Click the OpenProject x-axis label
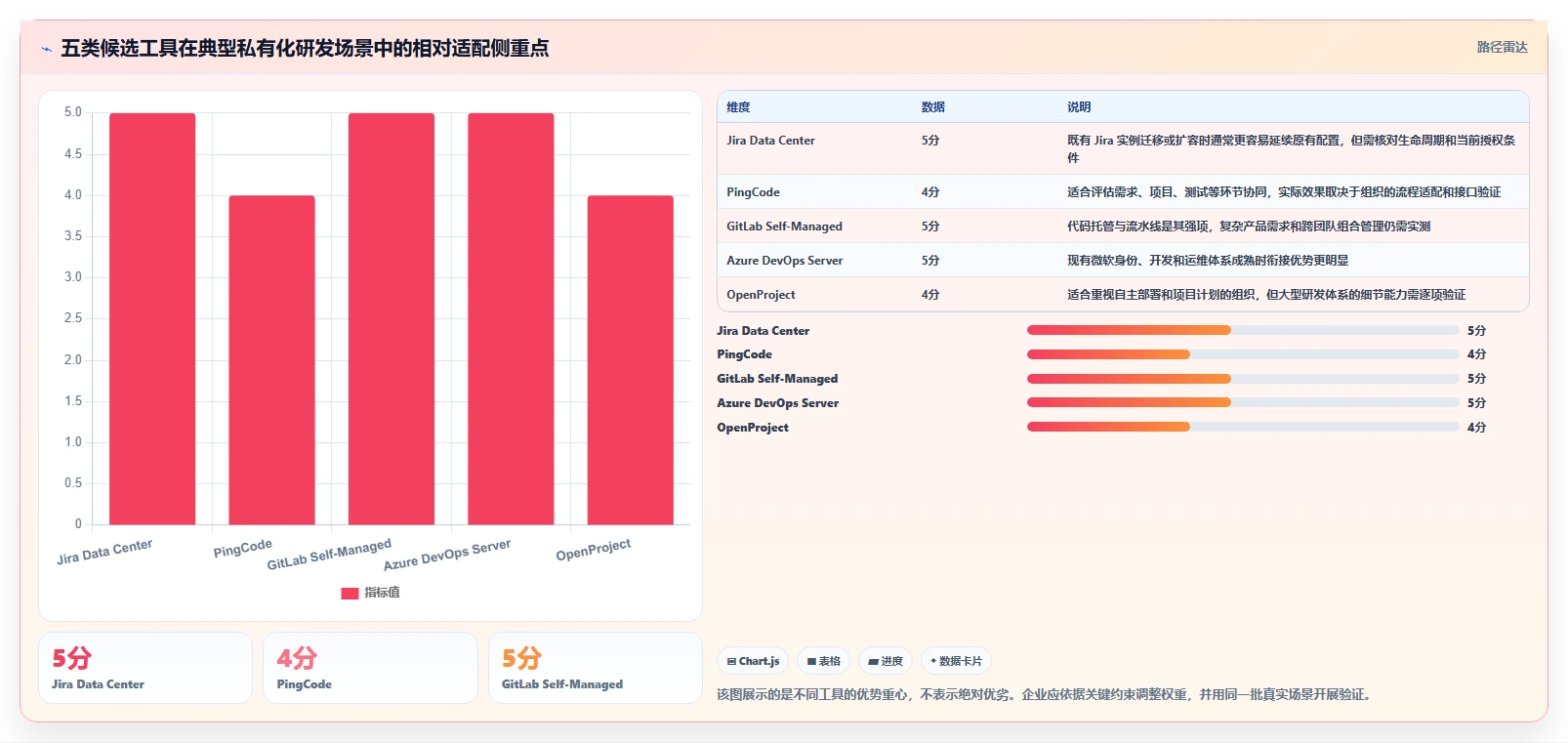This screenshot has height=743, width=1568. click(x=594, y=550)
